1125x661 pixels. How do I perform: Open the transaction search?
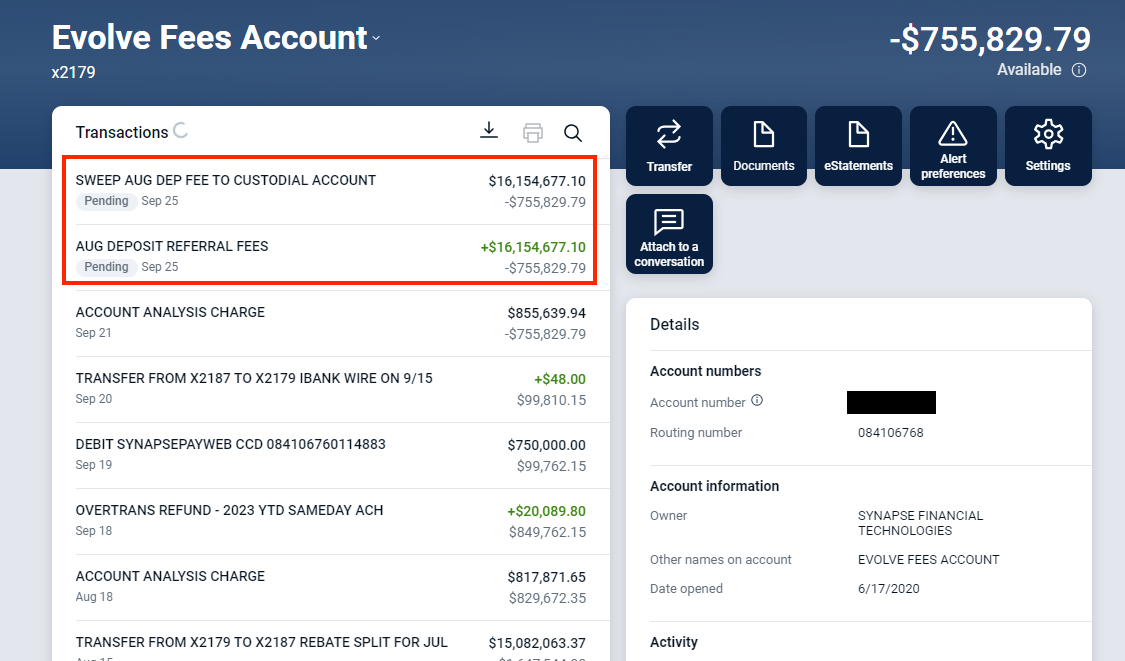[x=573, y=133]
